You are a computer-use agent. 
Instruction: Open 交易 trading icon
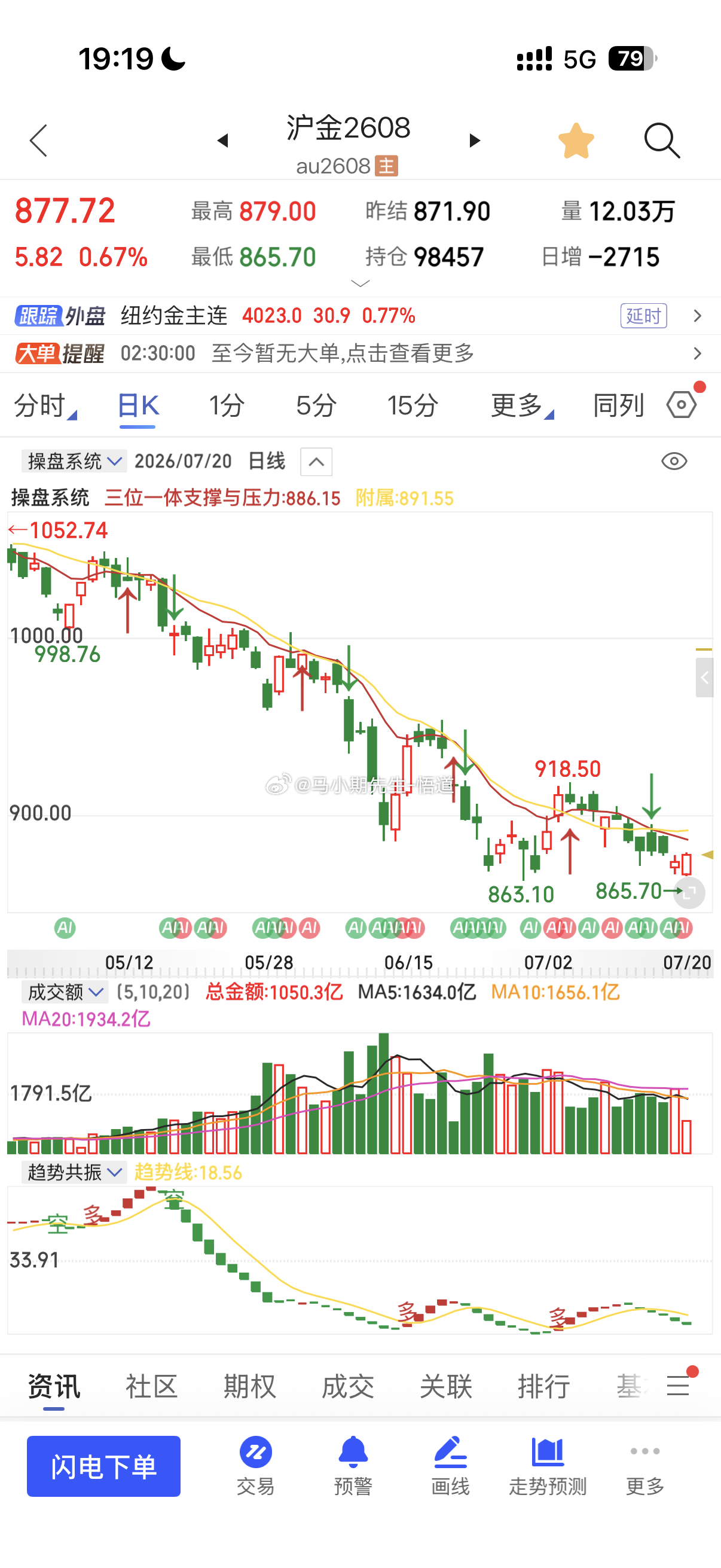click(x=255, y=1466)
